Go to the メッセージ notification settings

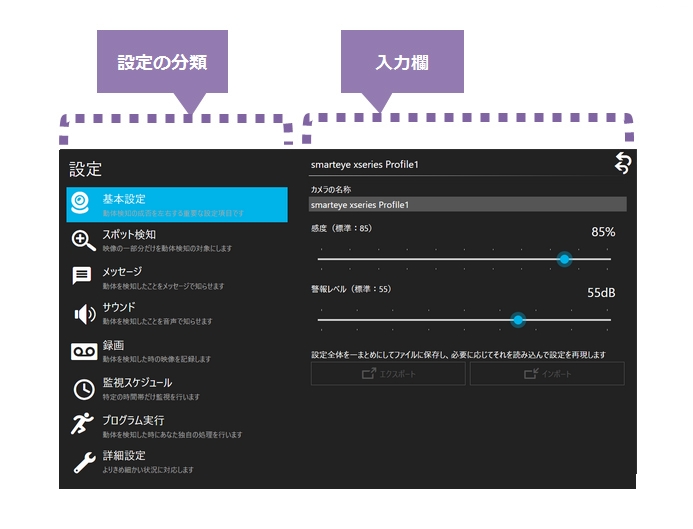click(123, 272)
